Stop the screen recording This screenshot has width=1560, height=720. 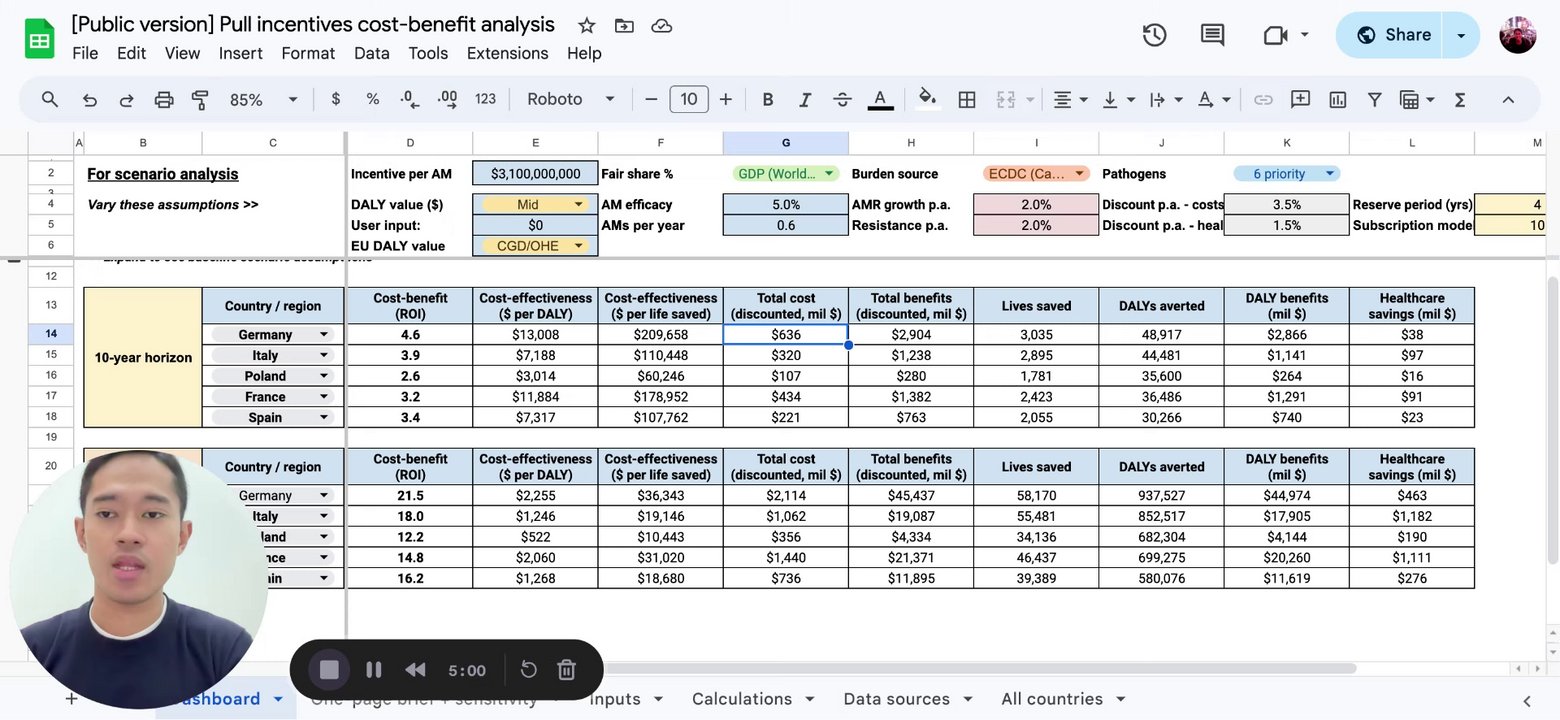click(329, 670)
